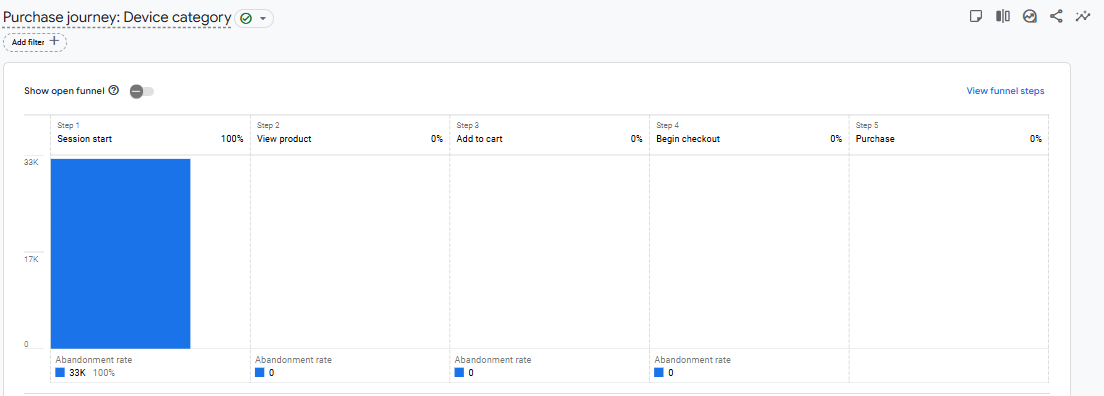Toggle the Show open funnel switch

[x=142, y=92]
